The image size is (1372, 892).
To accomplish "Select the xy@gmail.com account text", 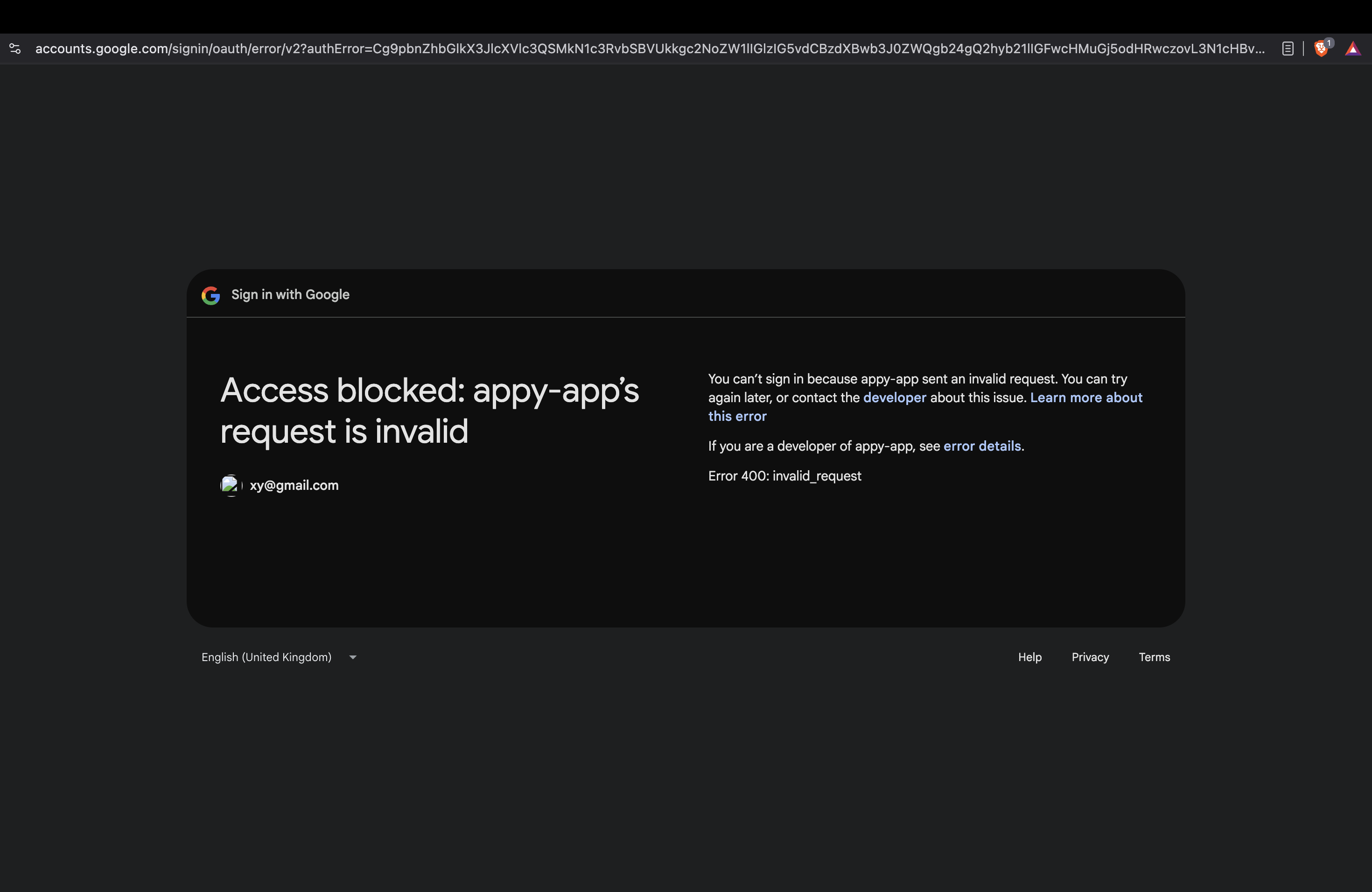I will tap(294, 485).
